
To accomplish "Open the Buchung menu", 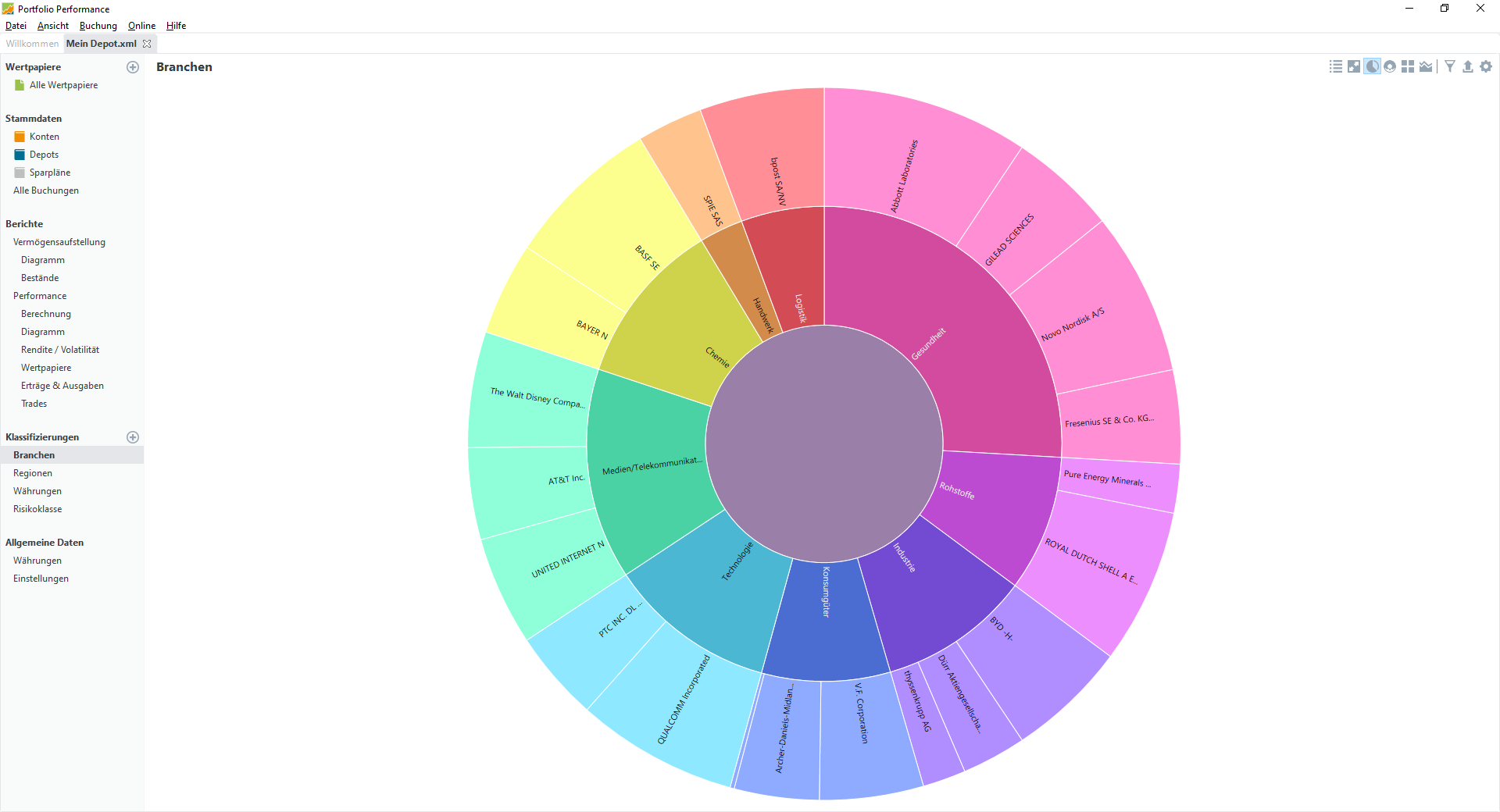I will point(98,26).
